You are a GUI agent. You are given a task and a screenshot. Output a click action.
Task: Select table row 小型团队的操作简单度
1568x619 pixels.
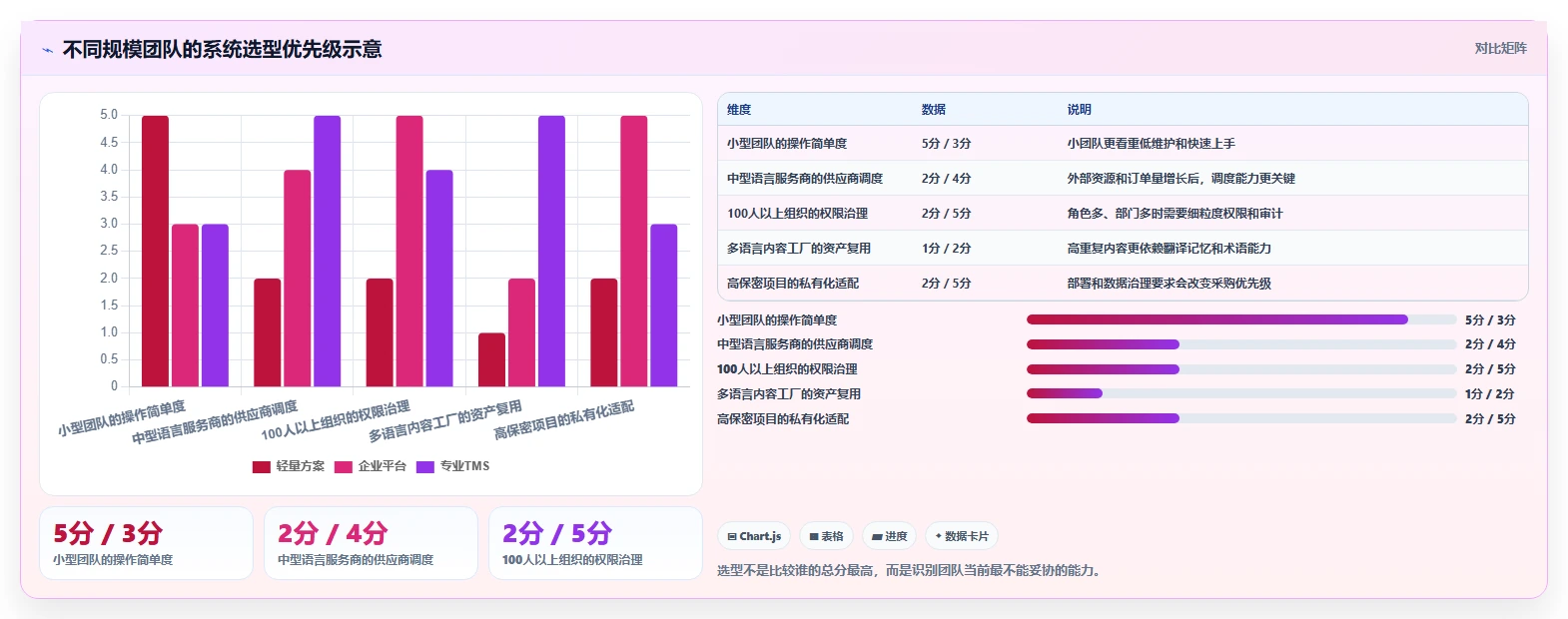(1123, 144)
